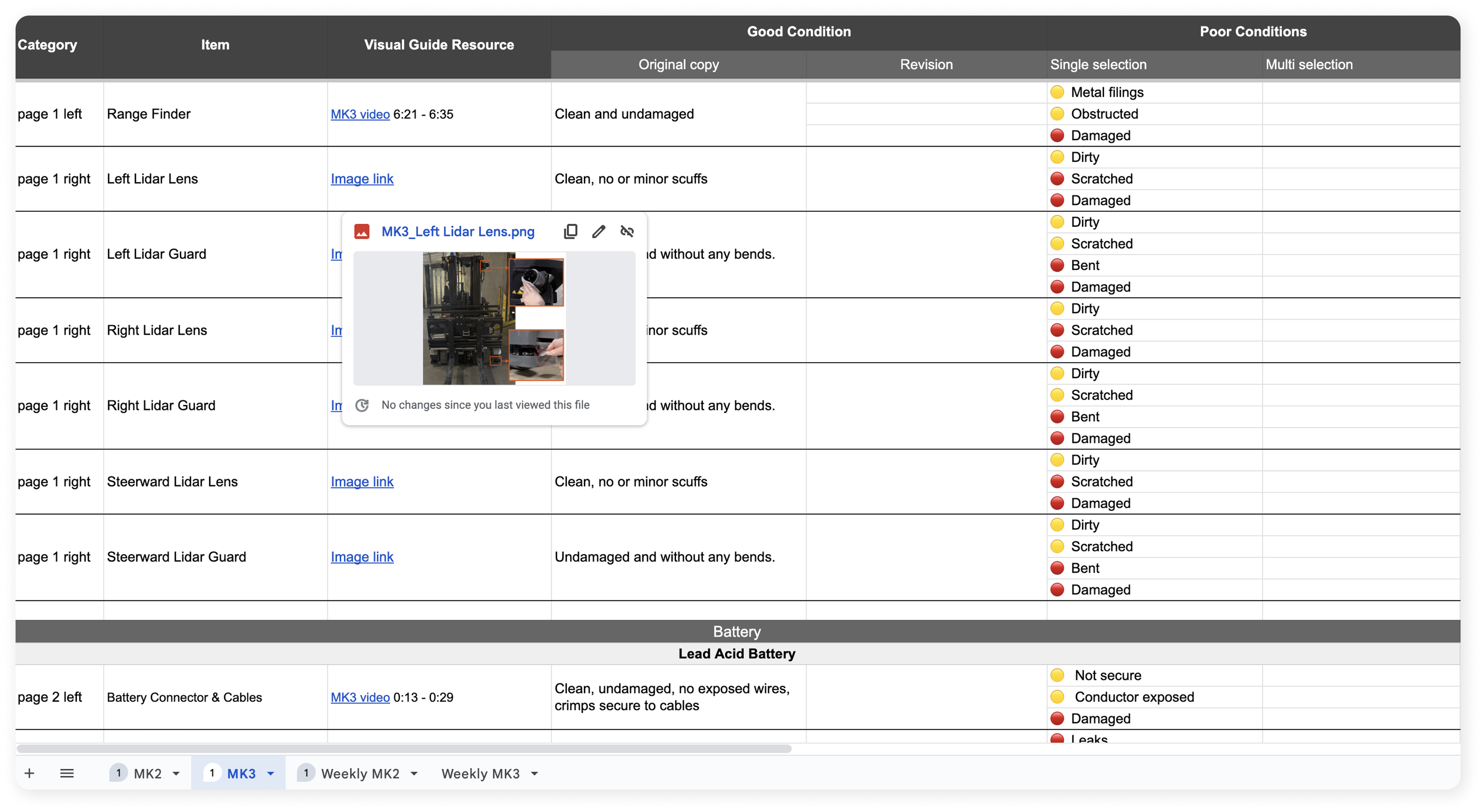Open MK2 tab dropdown arrow
Viewport: 1483px width, 812px height.
pos(176,773)
